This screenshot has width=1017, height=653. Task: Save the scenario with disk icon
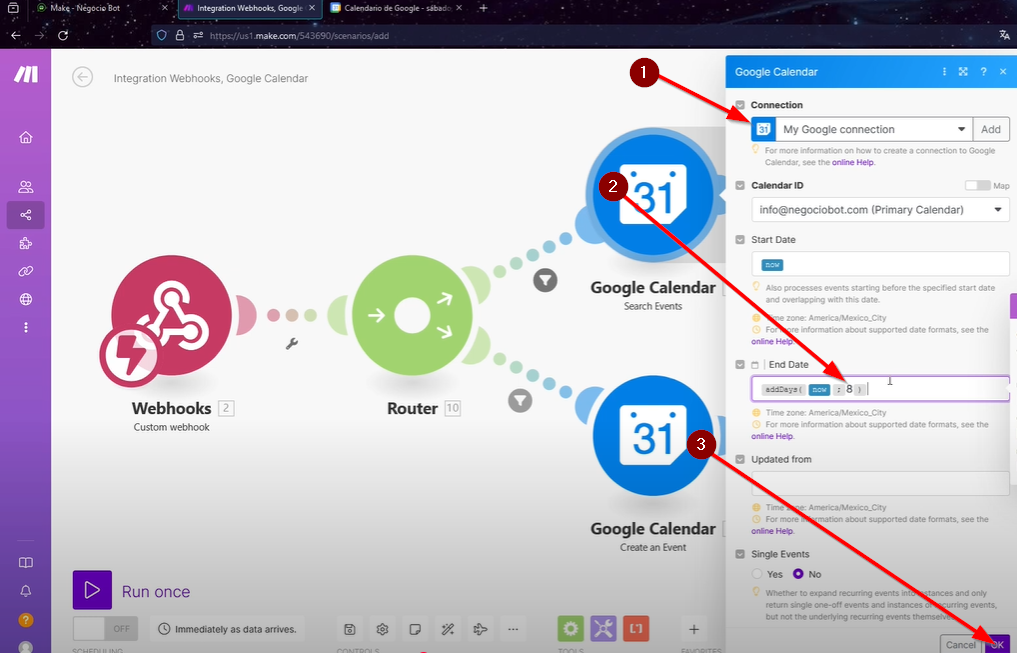[x=350, y=629]
